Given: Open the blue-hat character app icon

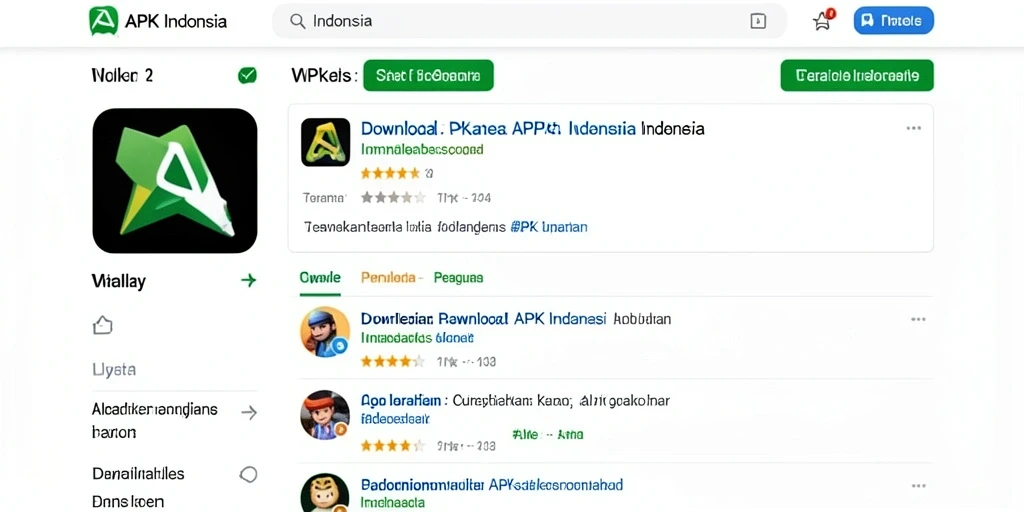Looking at the screenshot, I should (325, 332).
